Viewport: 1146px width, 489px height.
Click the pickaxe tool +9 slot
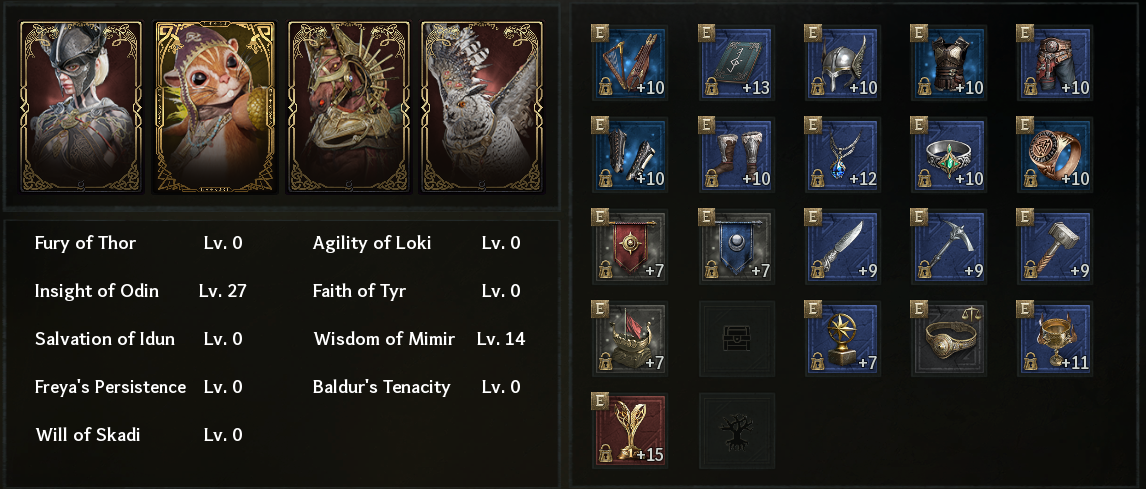[x=949, y=246]
